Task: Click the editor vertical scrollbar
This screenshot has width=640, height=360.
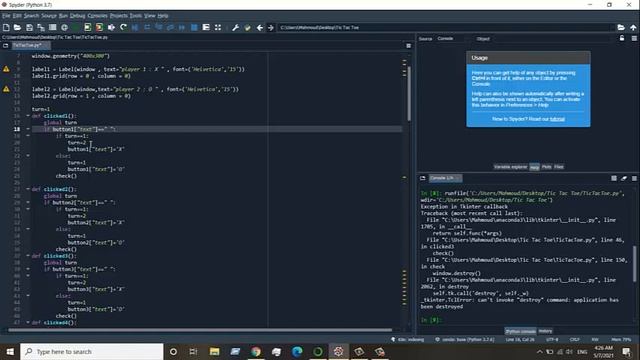Action: [409, 94]
